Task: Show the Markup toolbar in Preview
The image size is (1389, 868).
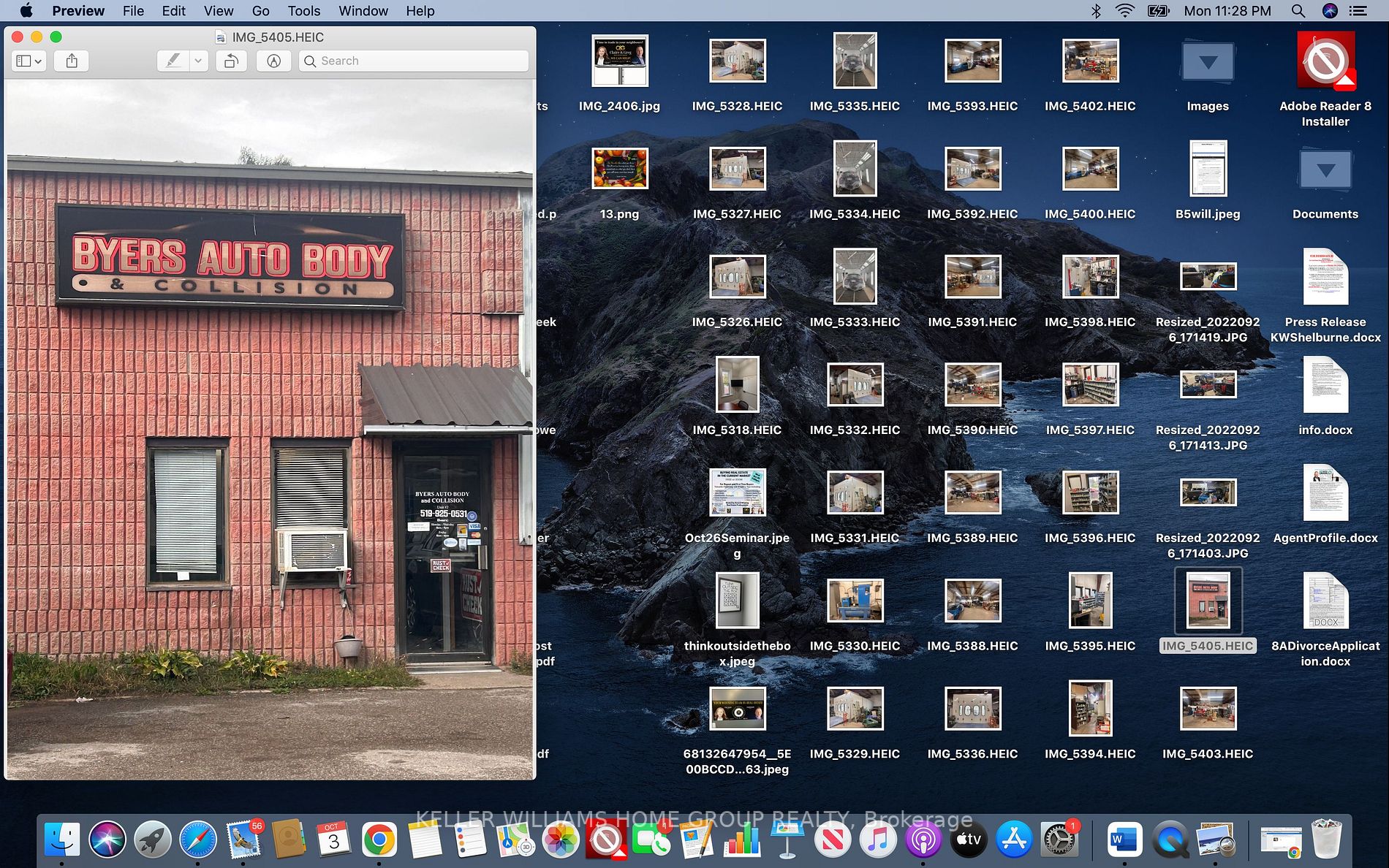Action: [x=273, y=61]
